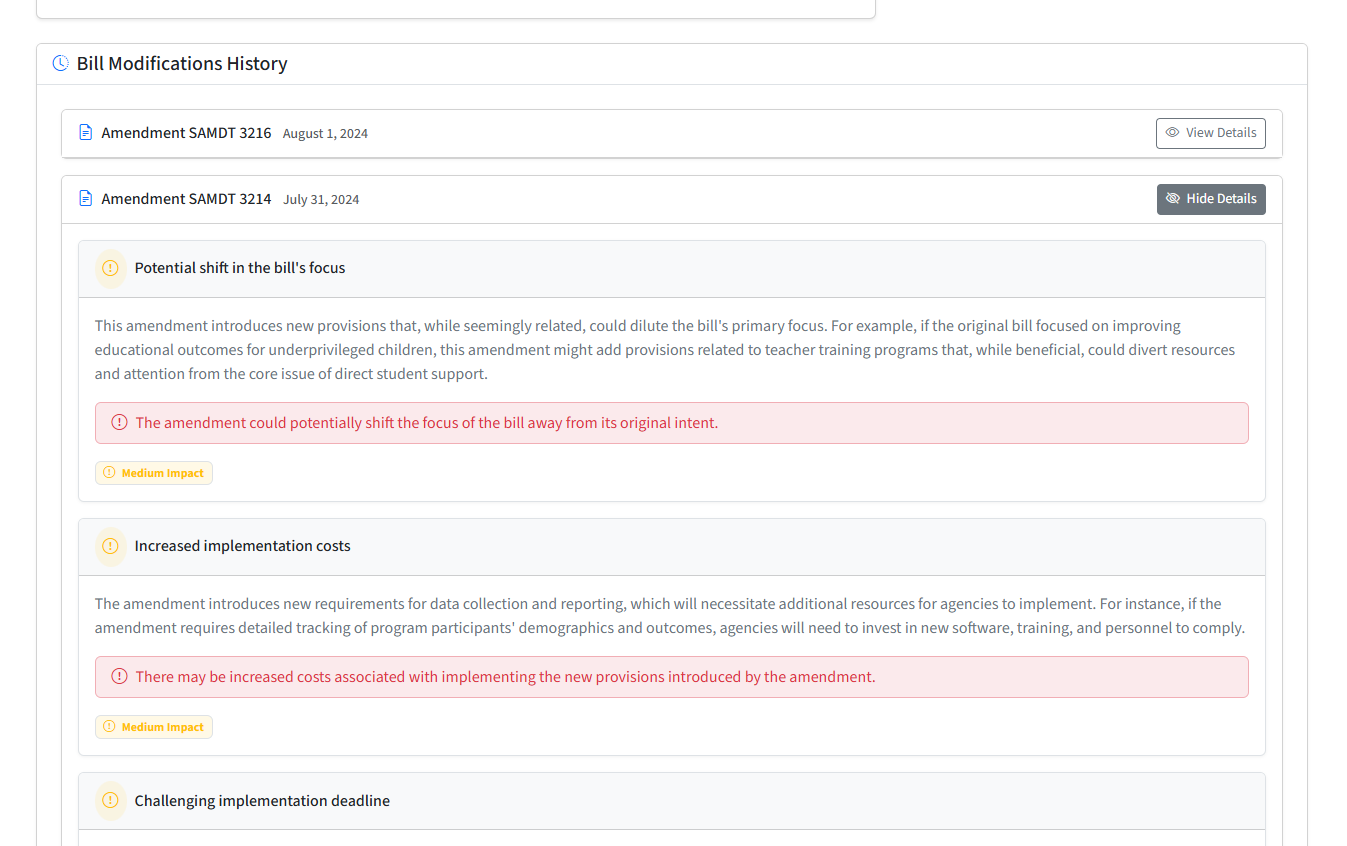Hide details for Amendment SAMDT 3214
Image resolution: width=1347 pixels, height=846 pixels.
pos(1211,199)
